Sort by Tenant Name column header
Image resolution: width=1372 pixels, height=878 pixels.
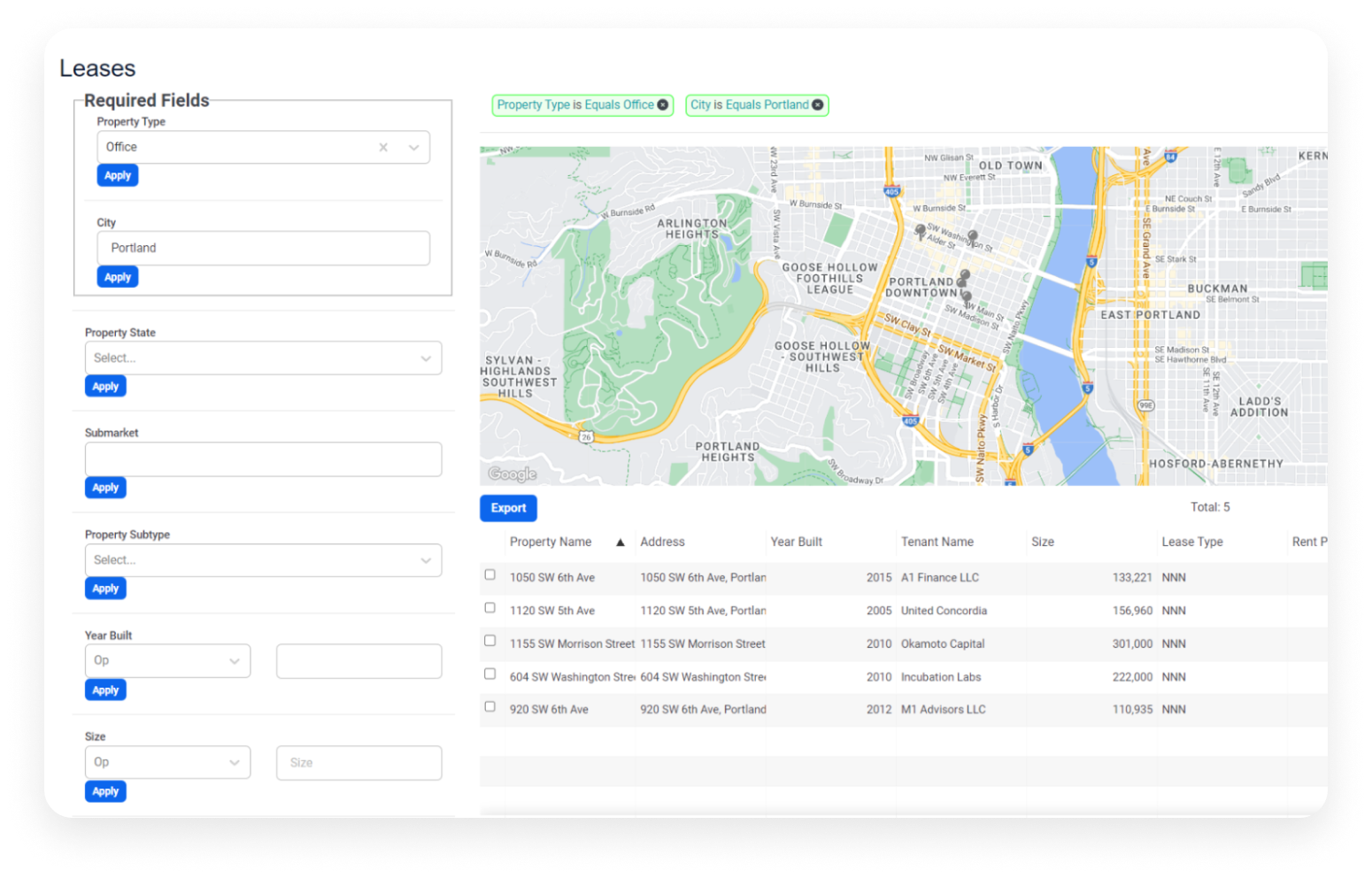click(x=937, y=543)
